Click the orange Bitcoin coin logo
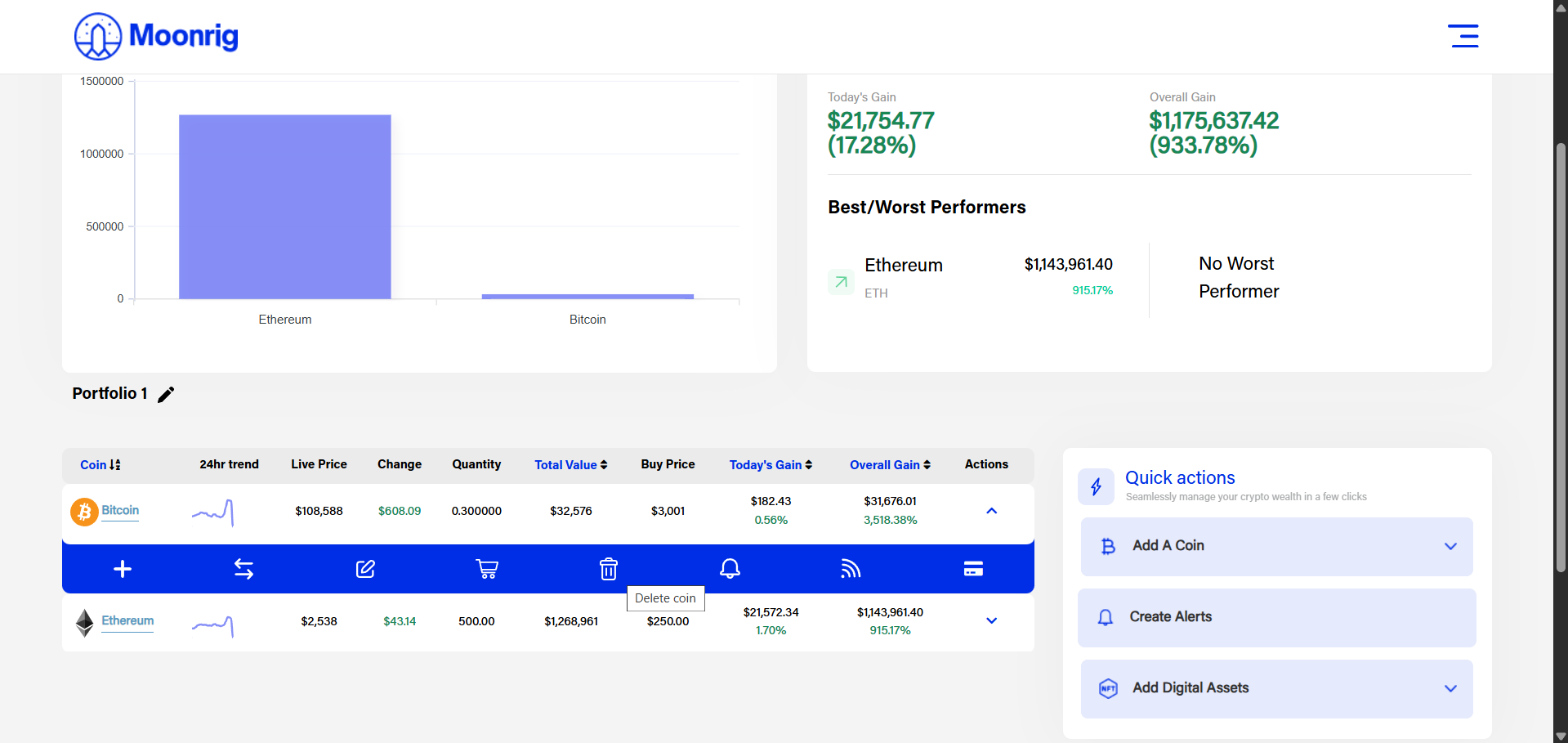The image size is (1568, 743). pos(84,512)
